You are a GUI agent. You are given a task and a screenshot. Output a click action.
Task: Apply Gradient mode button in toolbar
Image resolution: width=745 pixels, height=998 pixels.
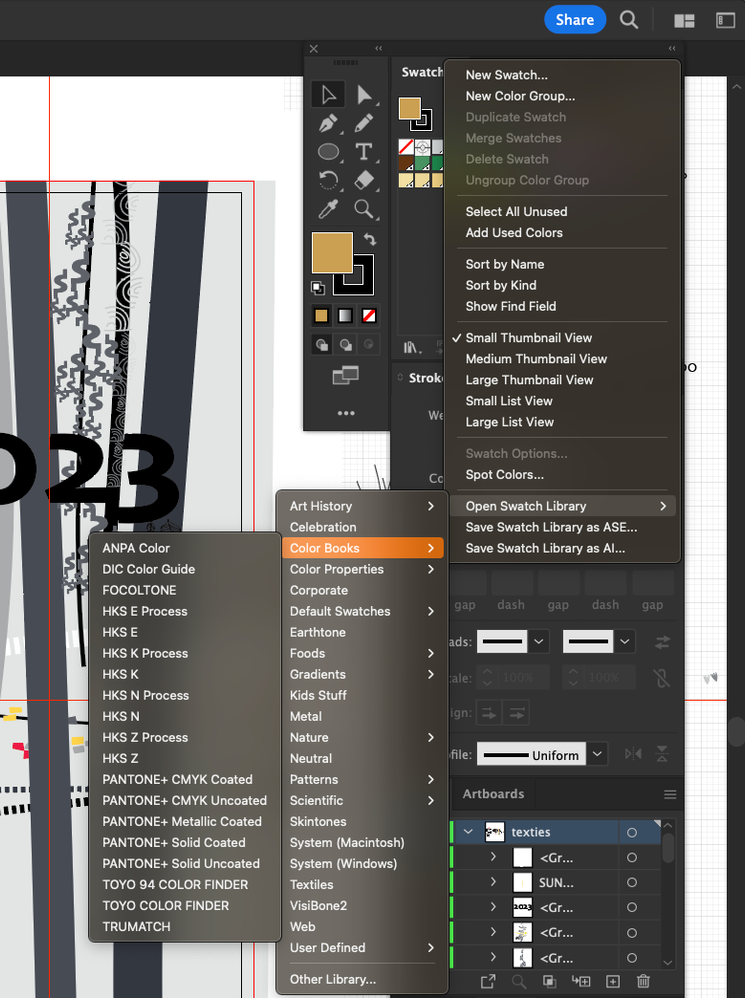[345, 316]
